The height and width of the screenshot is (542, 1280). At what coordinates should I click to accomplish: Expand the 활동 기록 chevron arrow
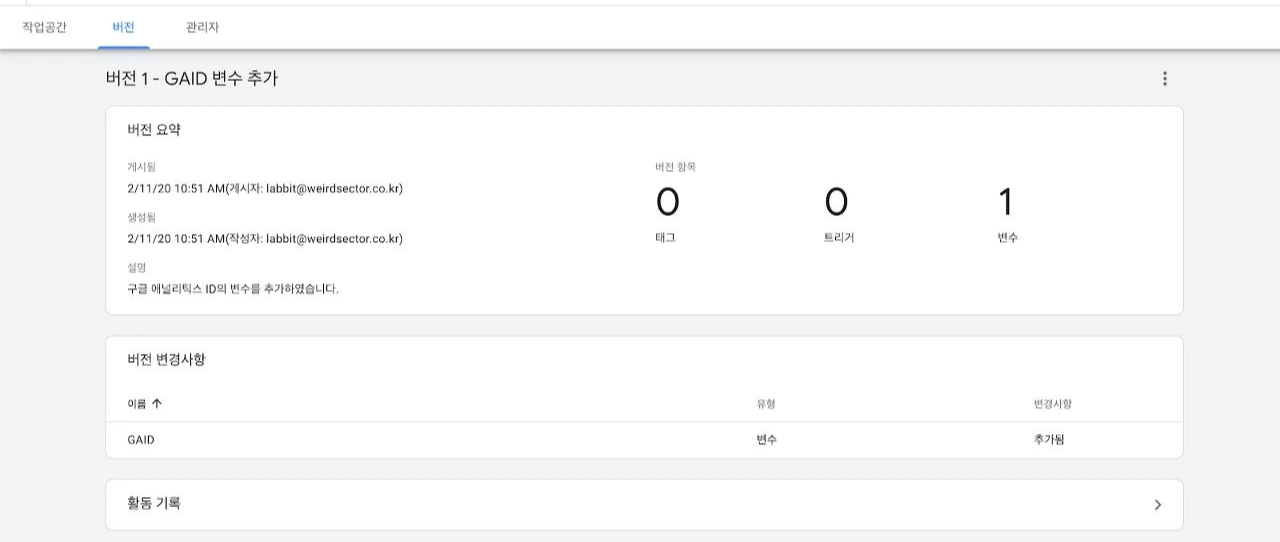[1158, 505]
